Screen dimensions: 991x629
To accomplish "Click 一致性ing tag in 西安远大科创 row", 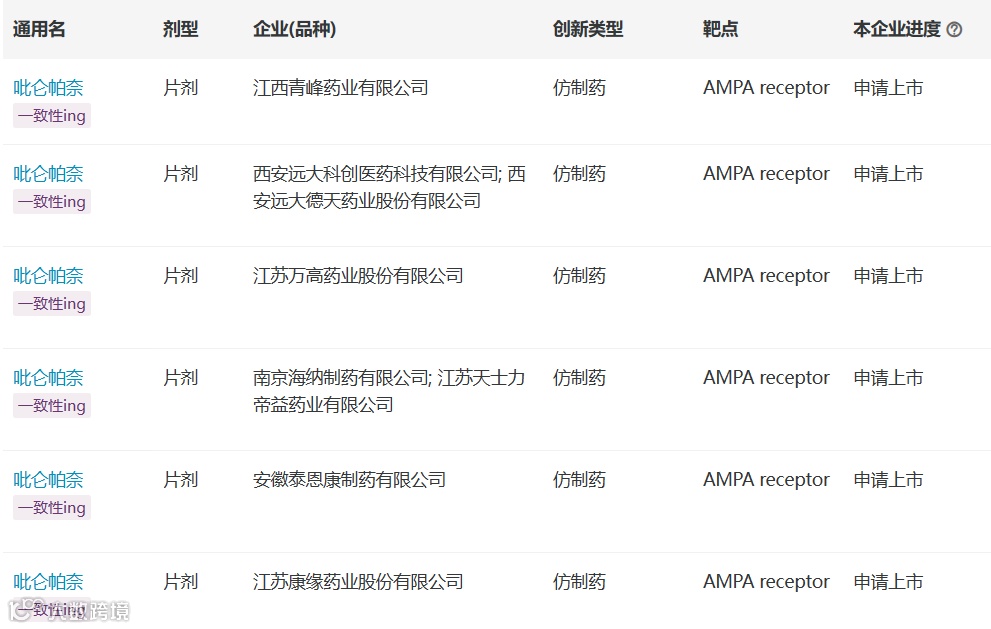I will pyautogui.click(x=52, y=202).
